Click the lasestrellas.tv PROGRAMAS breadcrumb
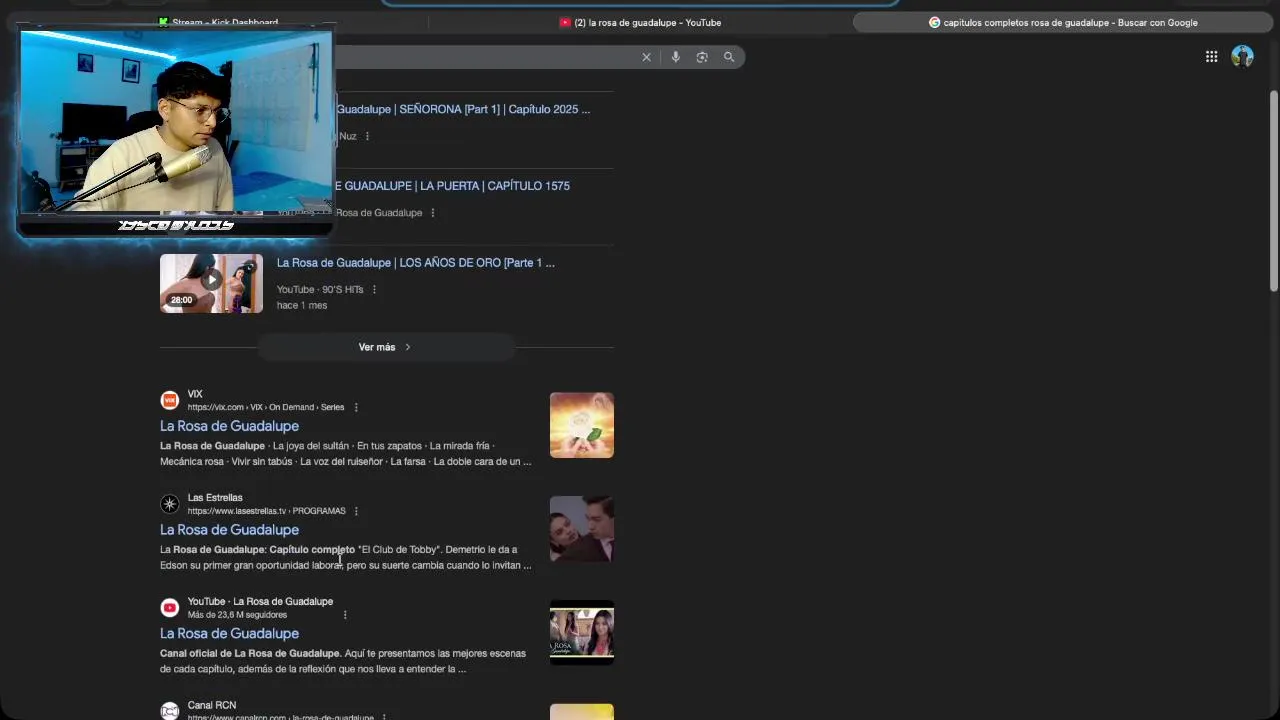Screen dimensions: 1280x720 pos(267,511)
